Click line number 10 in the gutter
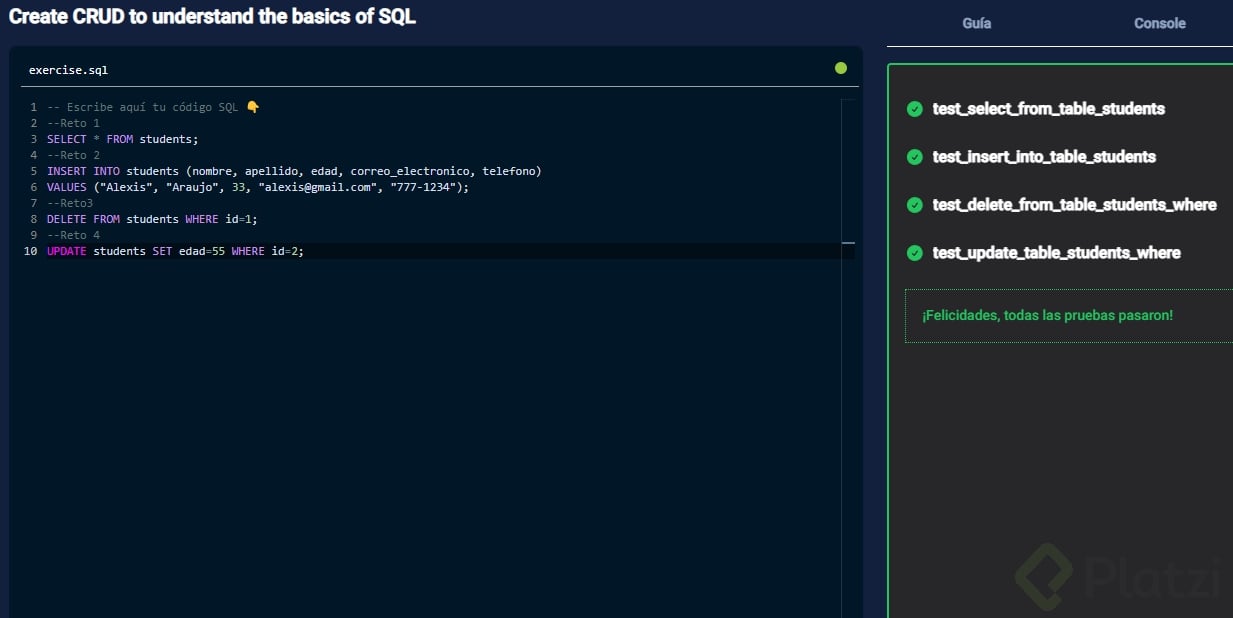This screenshot has width=1233, height=618. tap(30, 251)
